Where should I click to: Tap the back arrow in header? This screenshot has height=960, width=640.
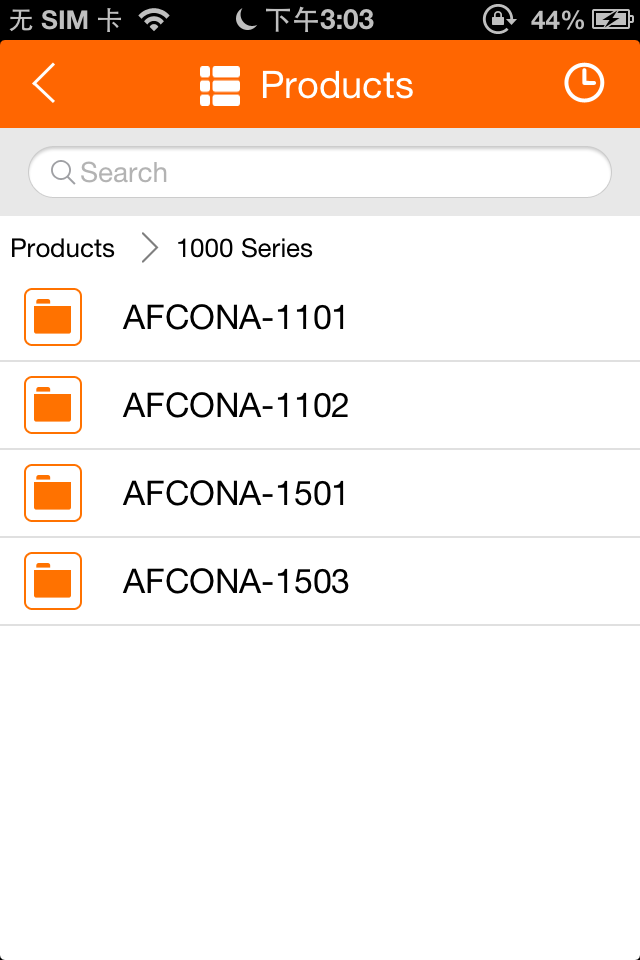point(44,83)
